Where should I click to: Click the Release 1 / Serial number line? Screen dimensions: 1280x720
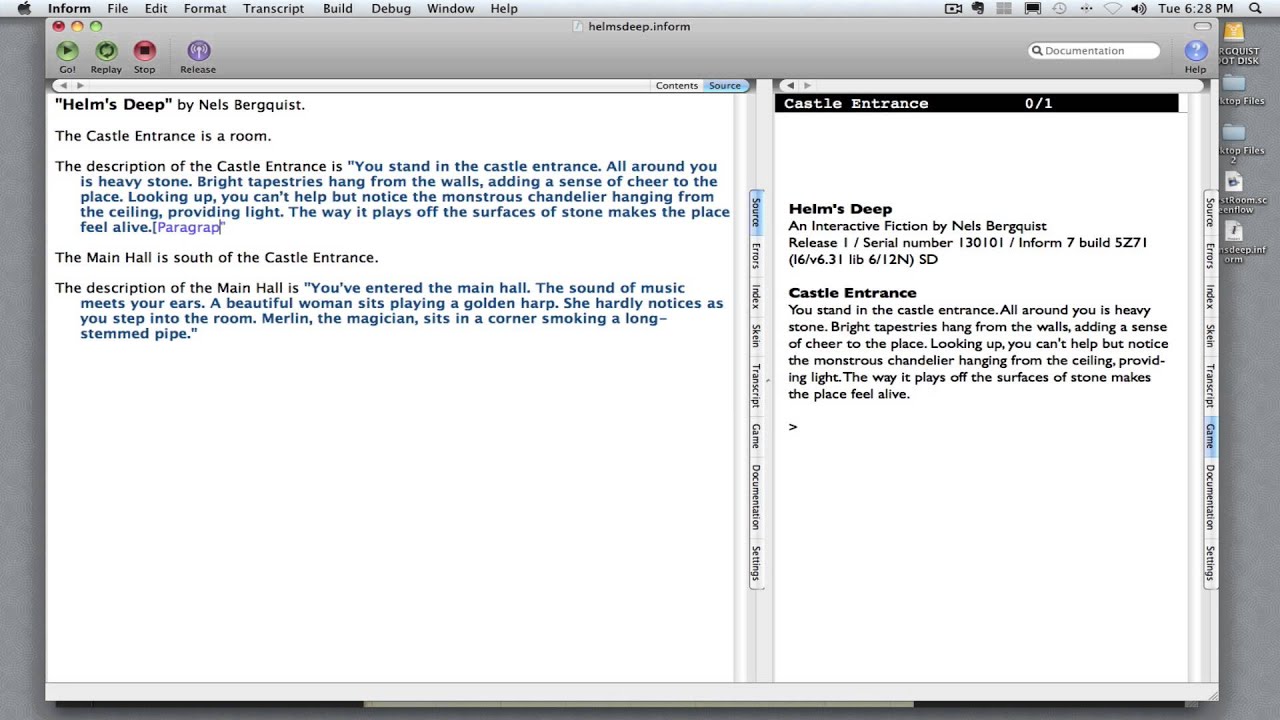(x=968, y=243)
